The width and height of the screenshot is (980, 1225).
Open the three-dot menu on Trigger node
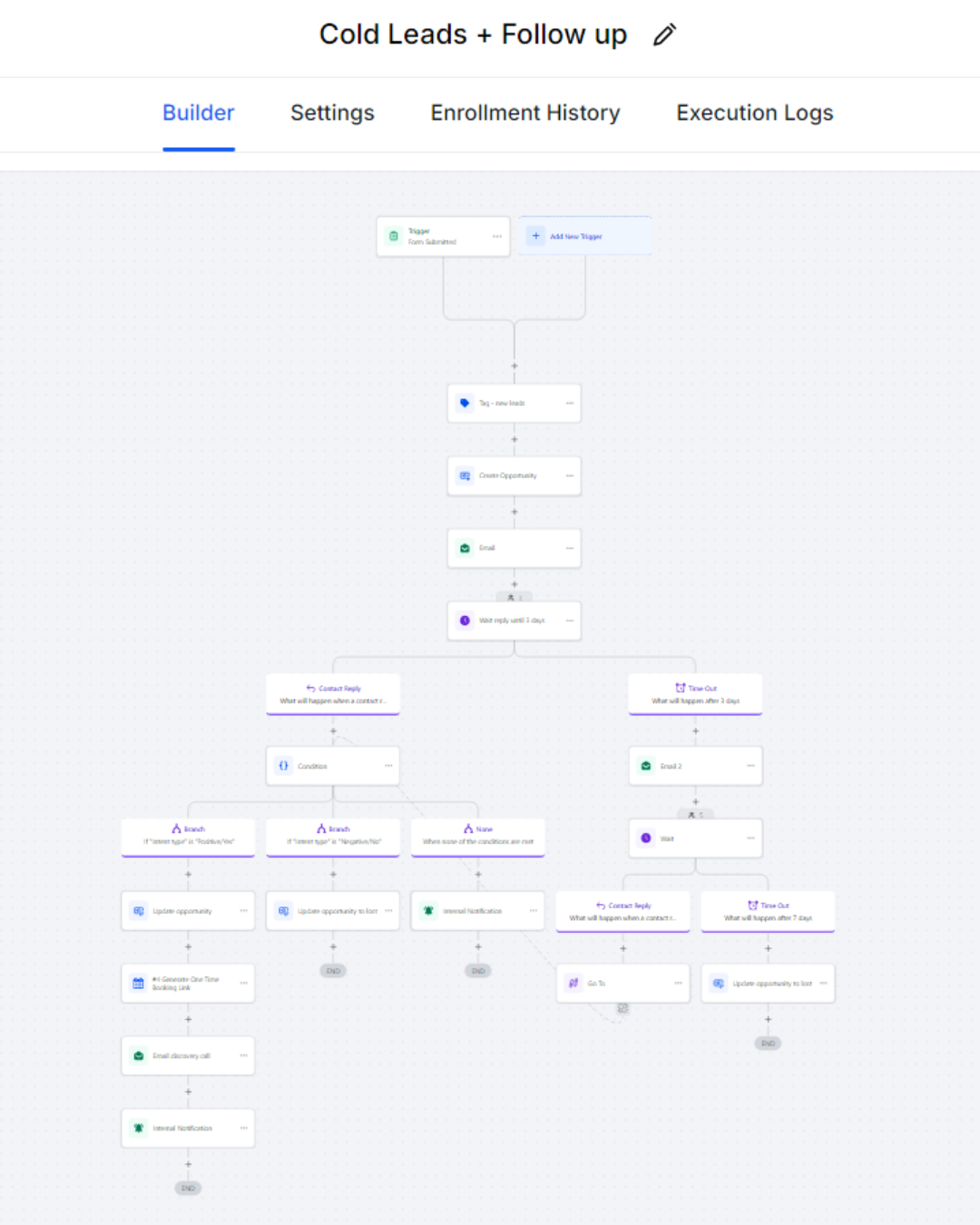coord(497,236)
